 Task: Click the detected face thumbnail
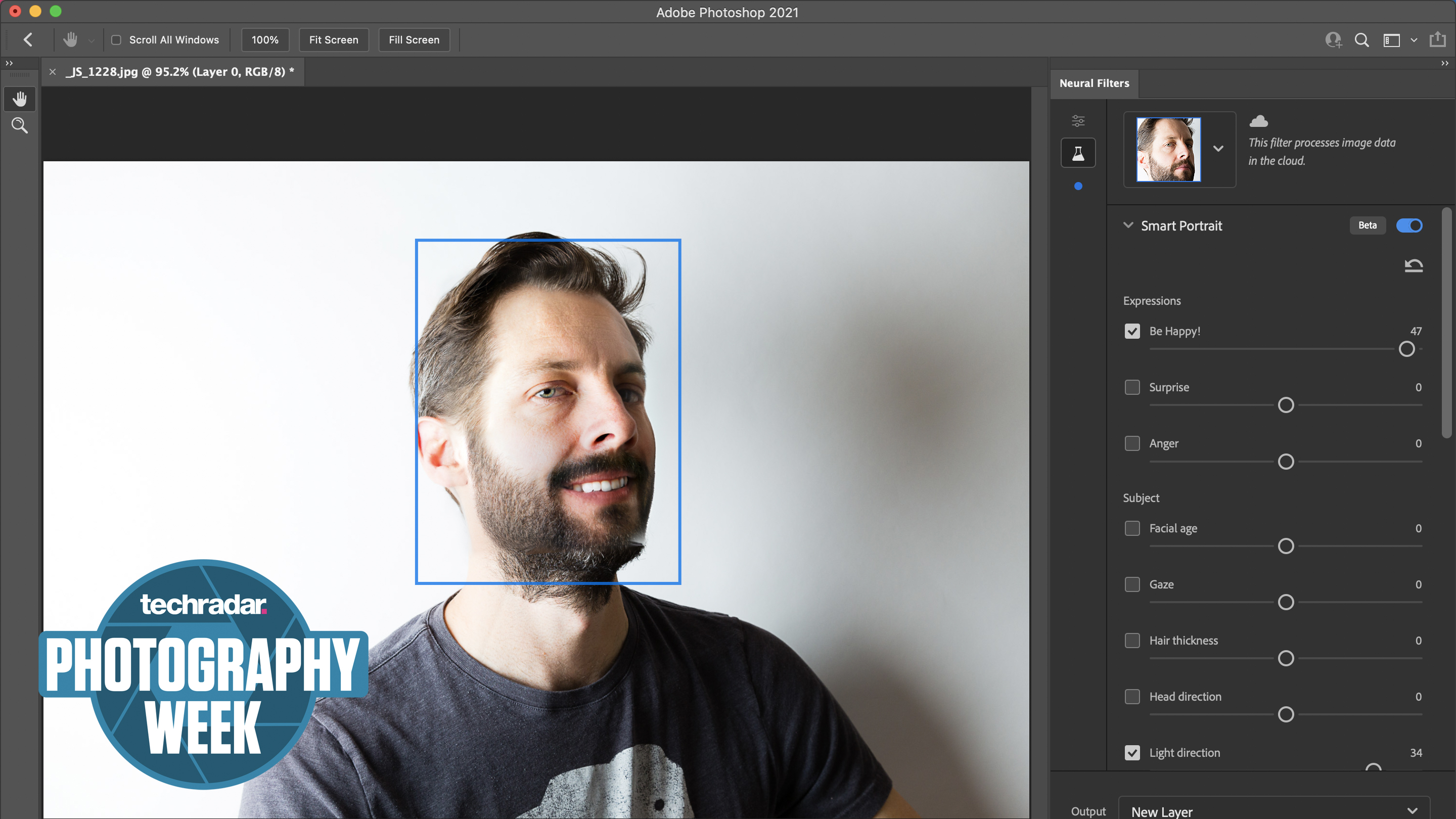pos(1168,149)
